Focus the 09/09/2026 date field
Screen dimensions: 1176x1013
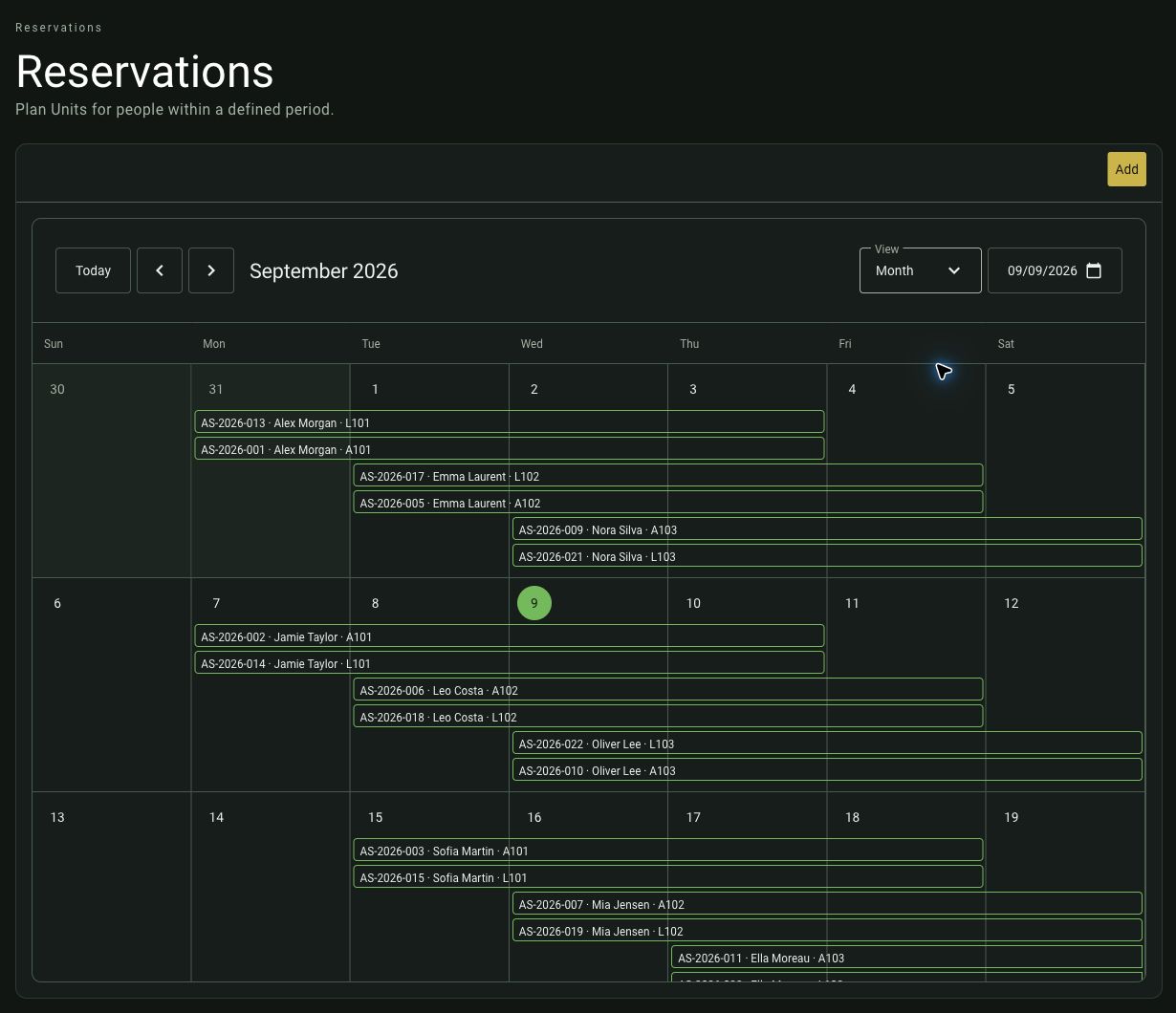click(1055, 270)
